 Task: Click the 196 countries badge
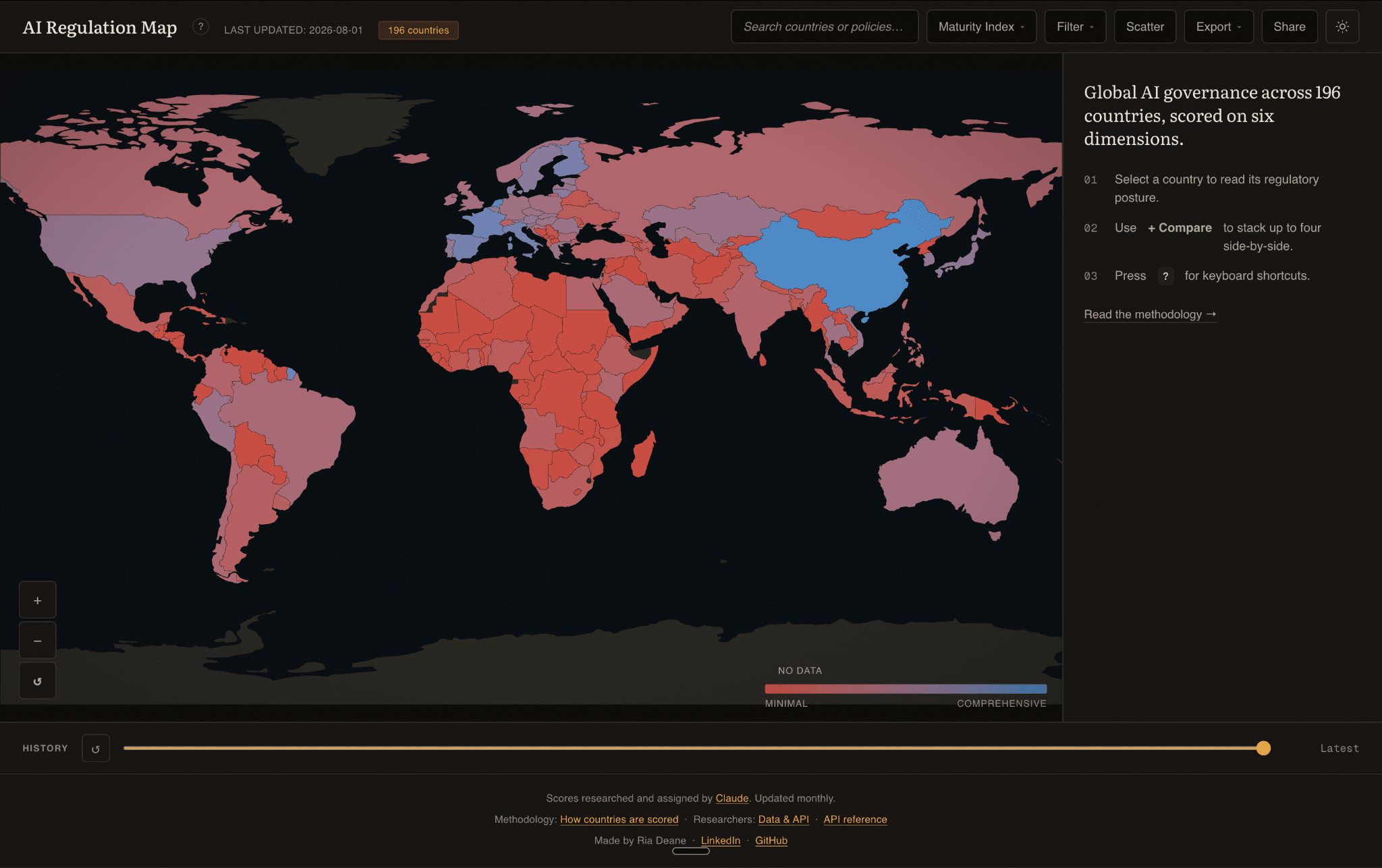[x=418, y=30]
